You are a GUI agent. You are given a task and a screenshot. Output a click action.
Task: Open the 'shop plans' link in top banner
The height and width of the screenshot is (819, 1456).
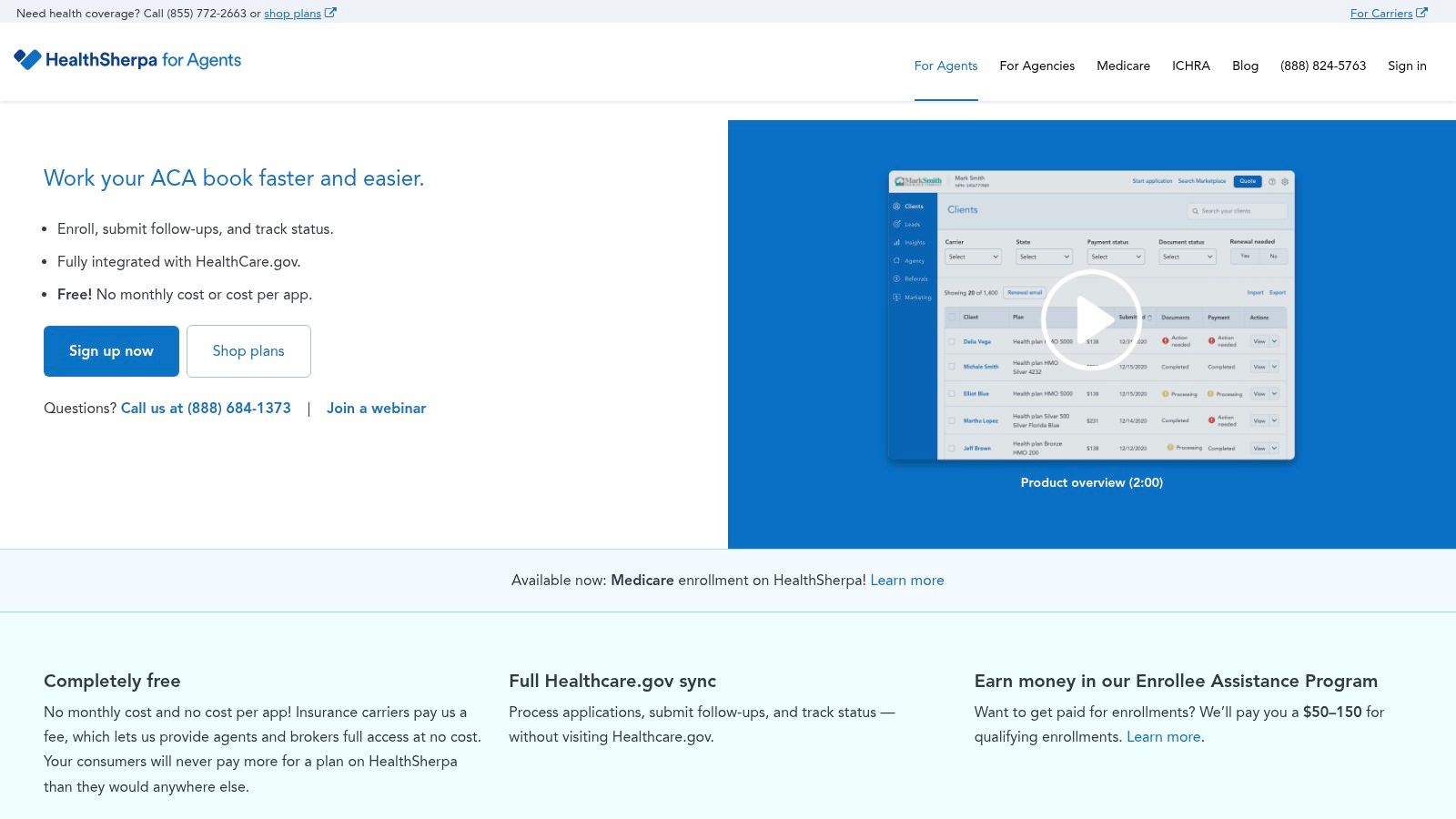click(292, 14)
